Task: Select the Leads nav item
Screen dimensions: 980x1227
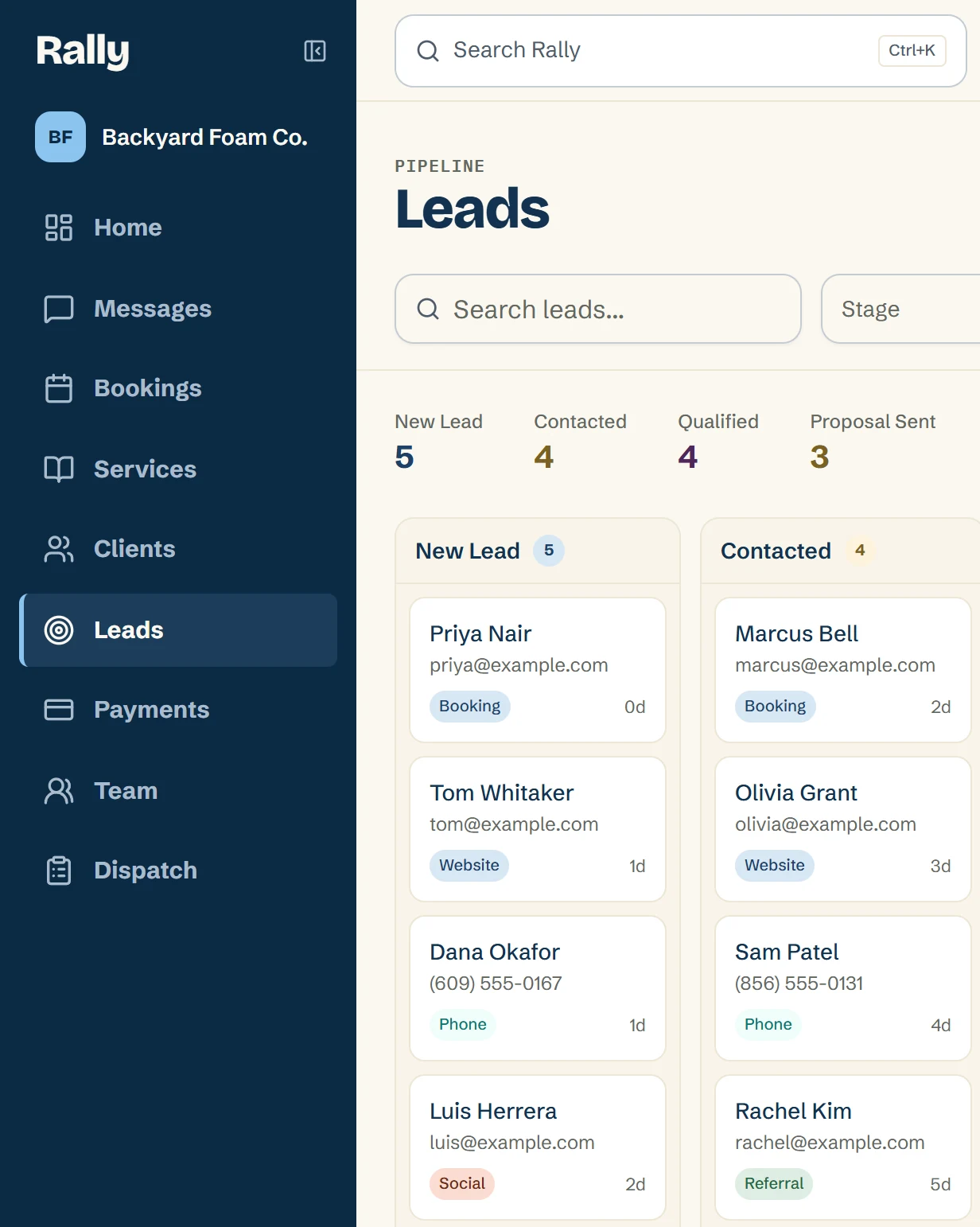Action: [x=178, y=630]
